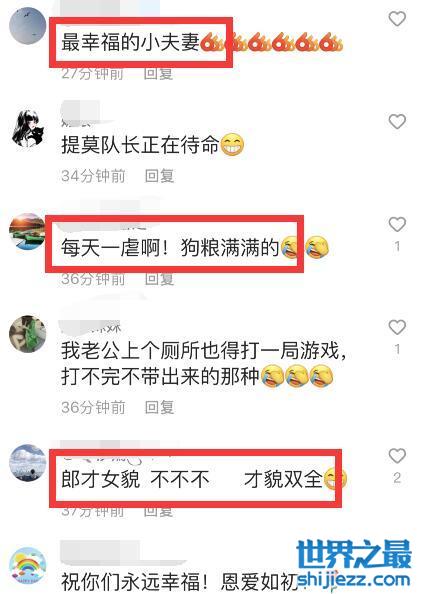The width and height of the screenshot is (421, 594).
Task: Visit shijiezz.com watermark link
Action: click(x=354, y=580)
